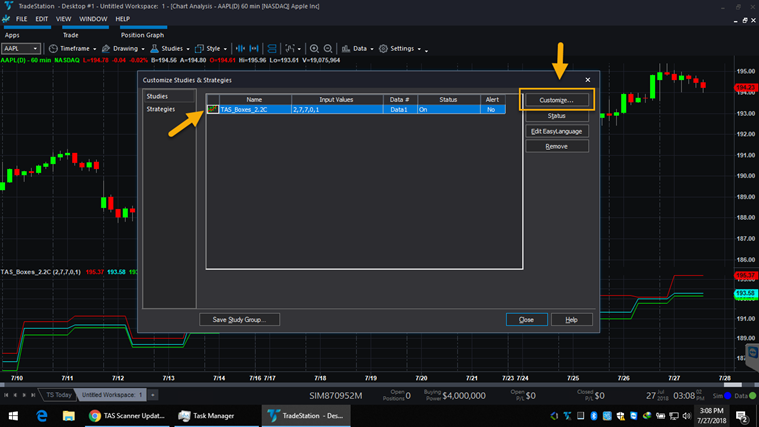Screen dimensions: 759x427
Task: Switch to Untitled Workspace: 1 tab
Action: (x=111, y=395)
